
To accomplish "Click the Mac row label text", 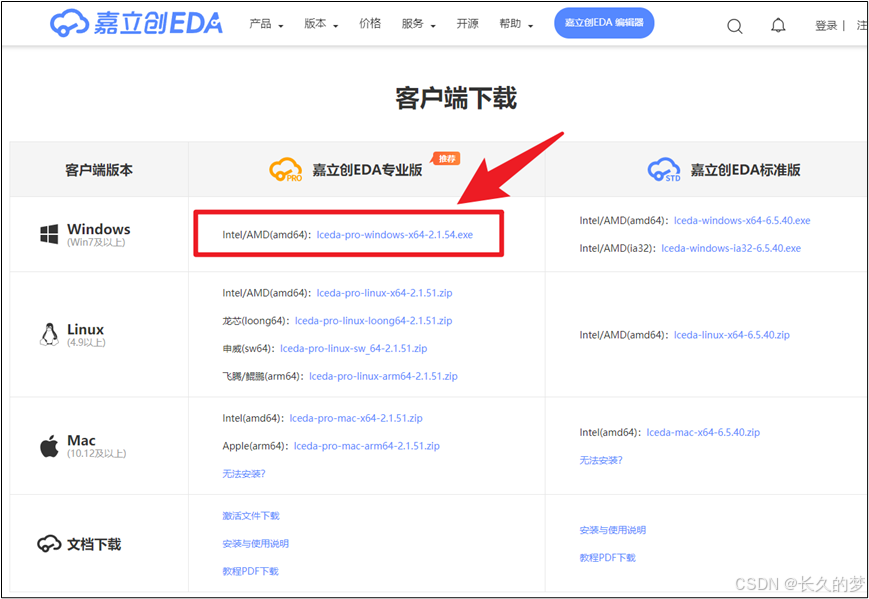I will [x=81, y=441].
